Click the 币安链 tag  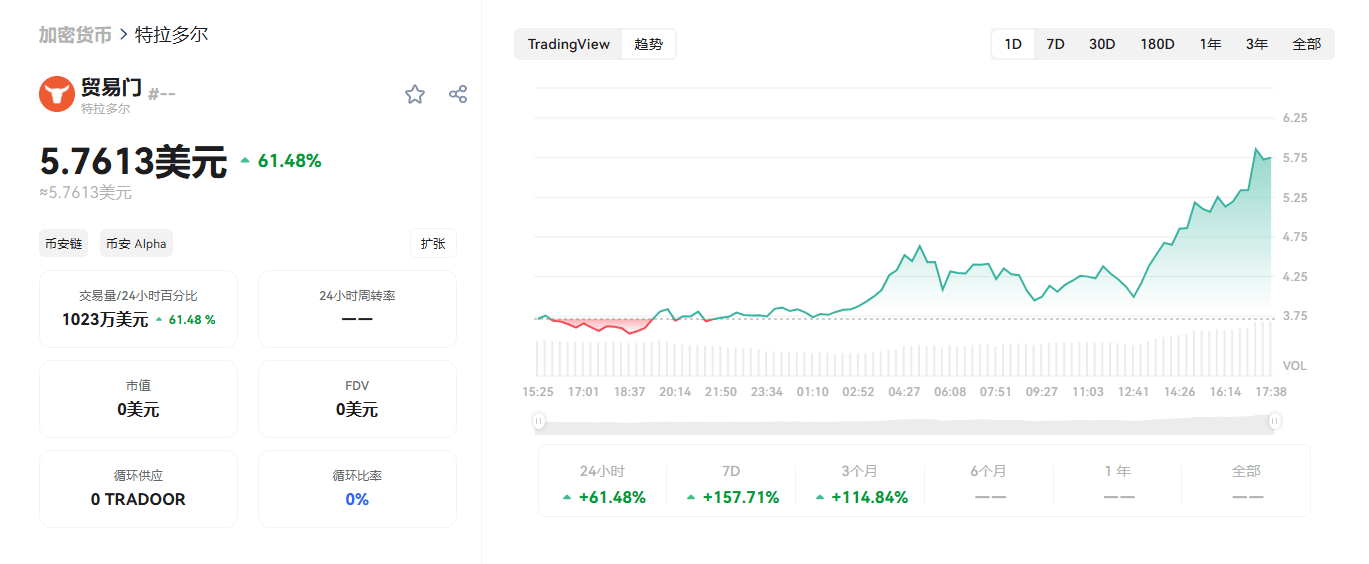(x=64, y=243)
